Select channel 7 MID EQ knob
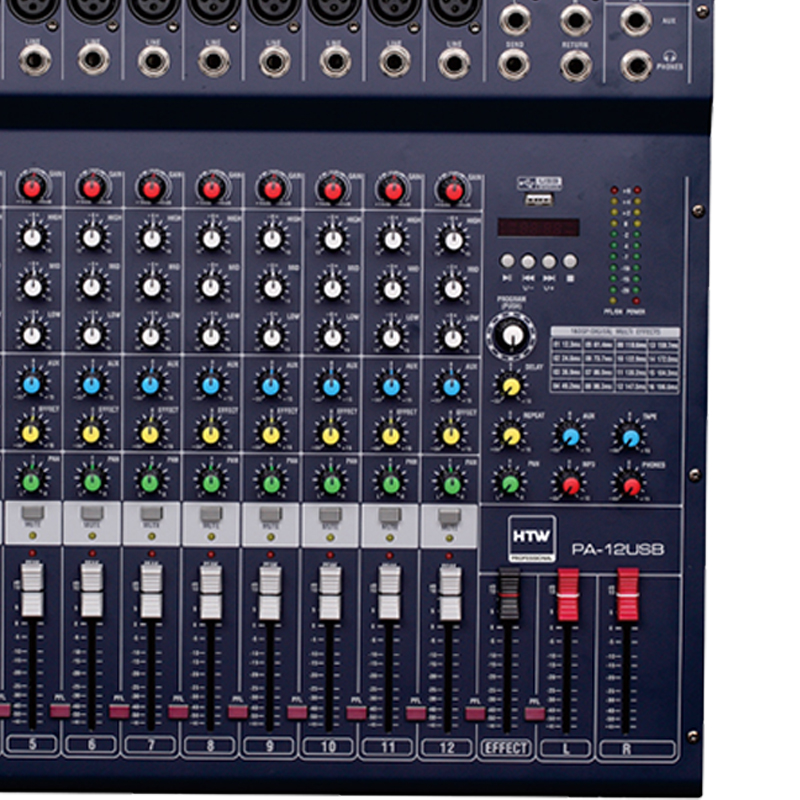 click(152, 287)
